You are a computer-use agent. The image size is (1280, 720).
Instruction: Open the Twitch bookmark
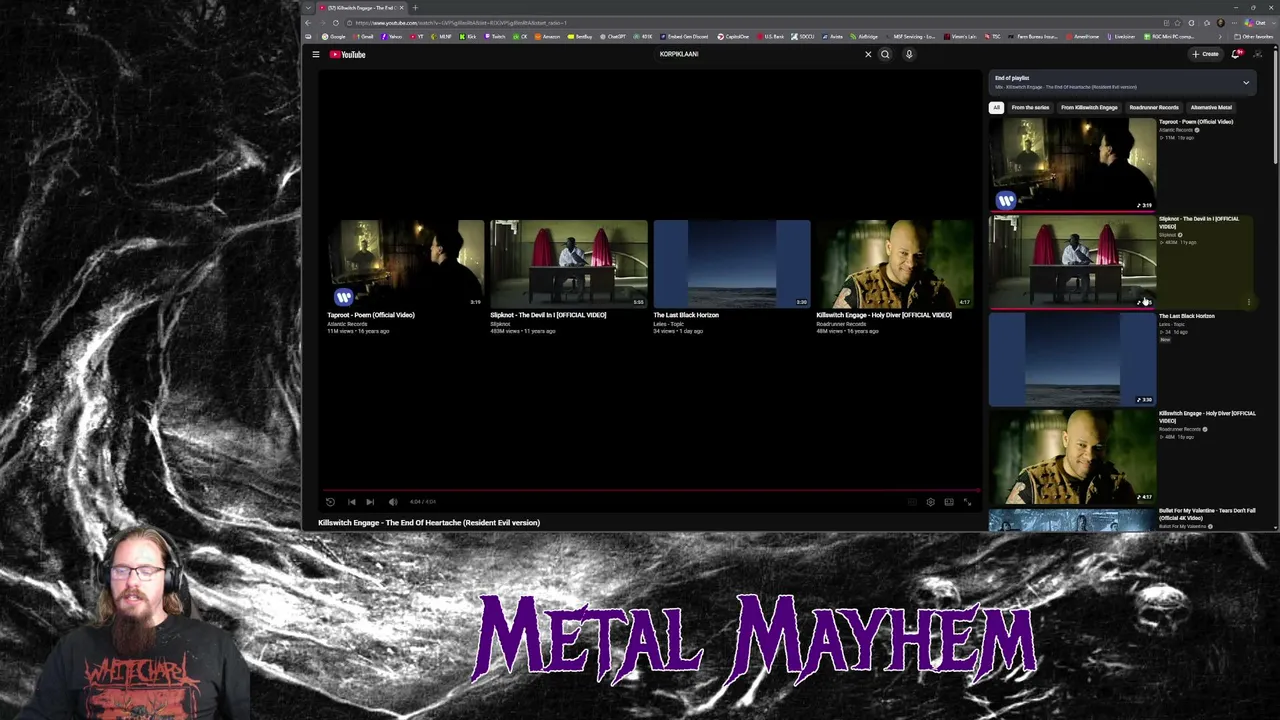(495, 37)
